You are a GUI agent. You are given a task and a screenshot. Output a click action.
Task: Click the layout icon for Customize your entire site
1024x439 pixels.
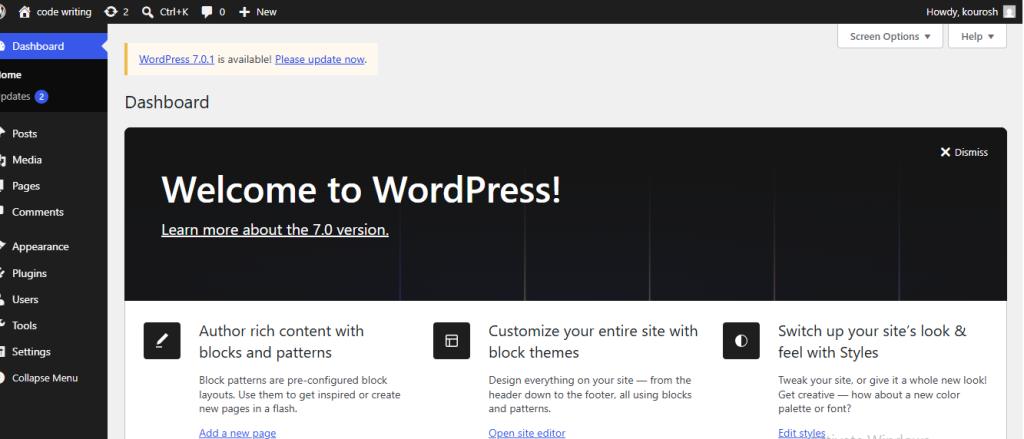coord(451,340)
